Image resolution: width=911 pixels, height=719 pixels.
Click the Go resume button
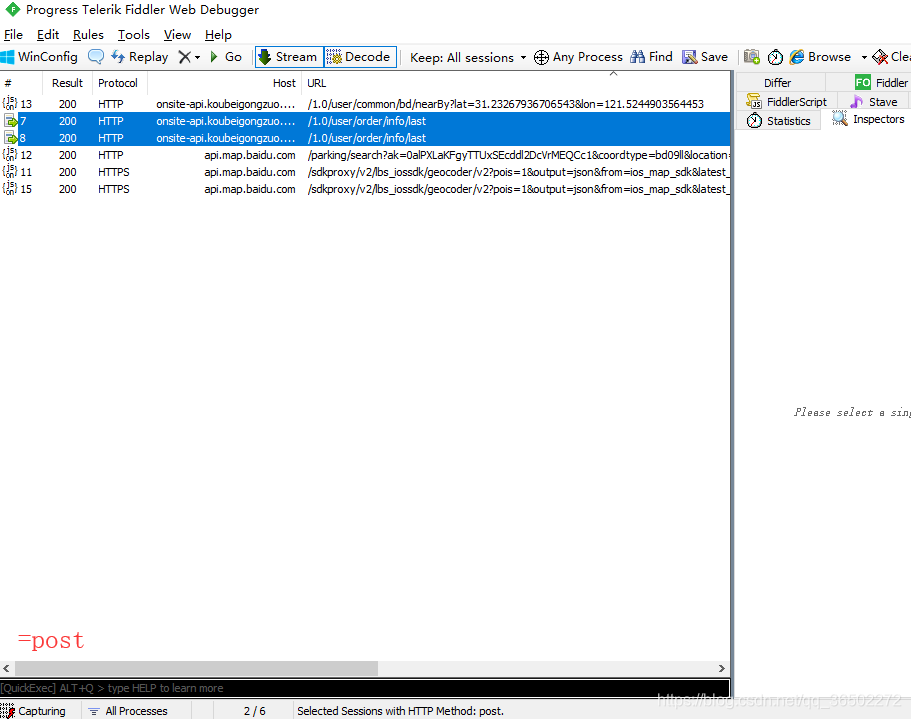click(225, 57)
